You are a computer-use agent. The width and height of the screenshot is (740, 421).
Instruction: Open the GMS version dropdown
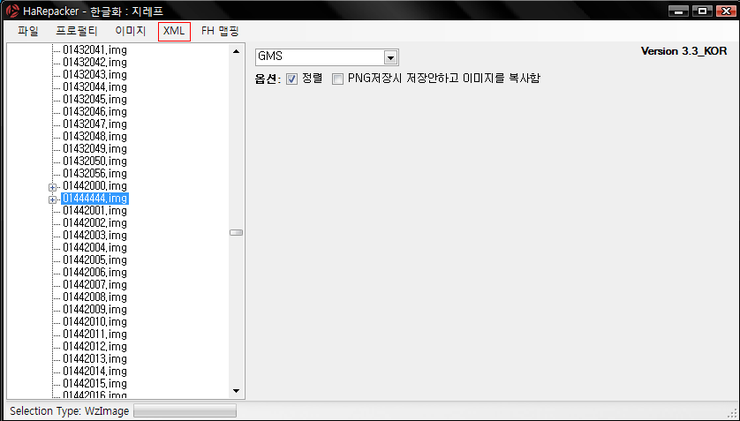click(x=390, y=58)
